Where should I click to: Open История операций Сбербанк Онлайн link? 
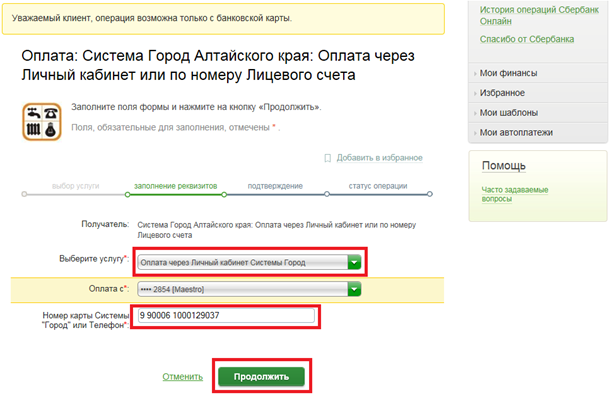pyautogui.click(x=539, y=15)
